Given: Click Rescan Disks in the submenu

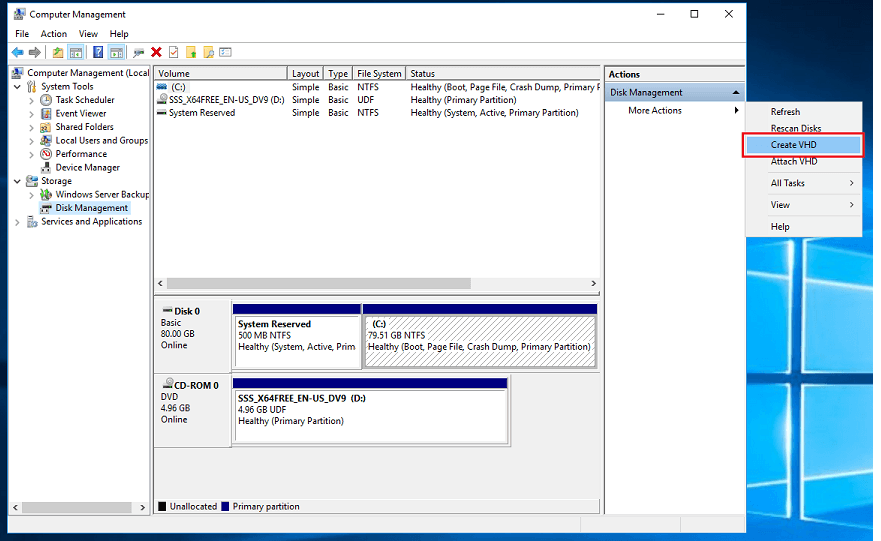Looking at the screenshot, I should click(x=796, y=128).
